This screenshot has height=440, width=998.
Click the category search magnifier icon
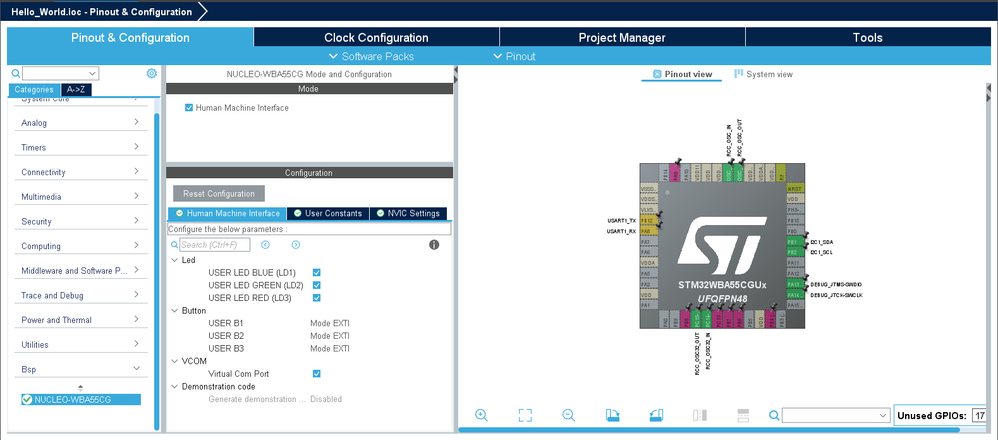coord(17,73)
